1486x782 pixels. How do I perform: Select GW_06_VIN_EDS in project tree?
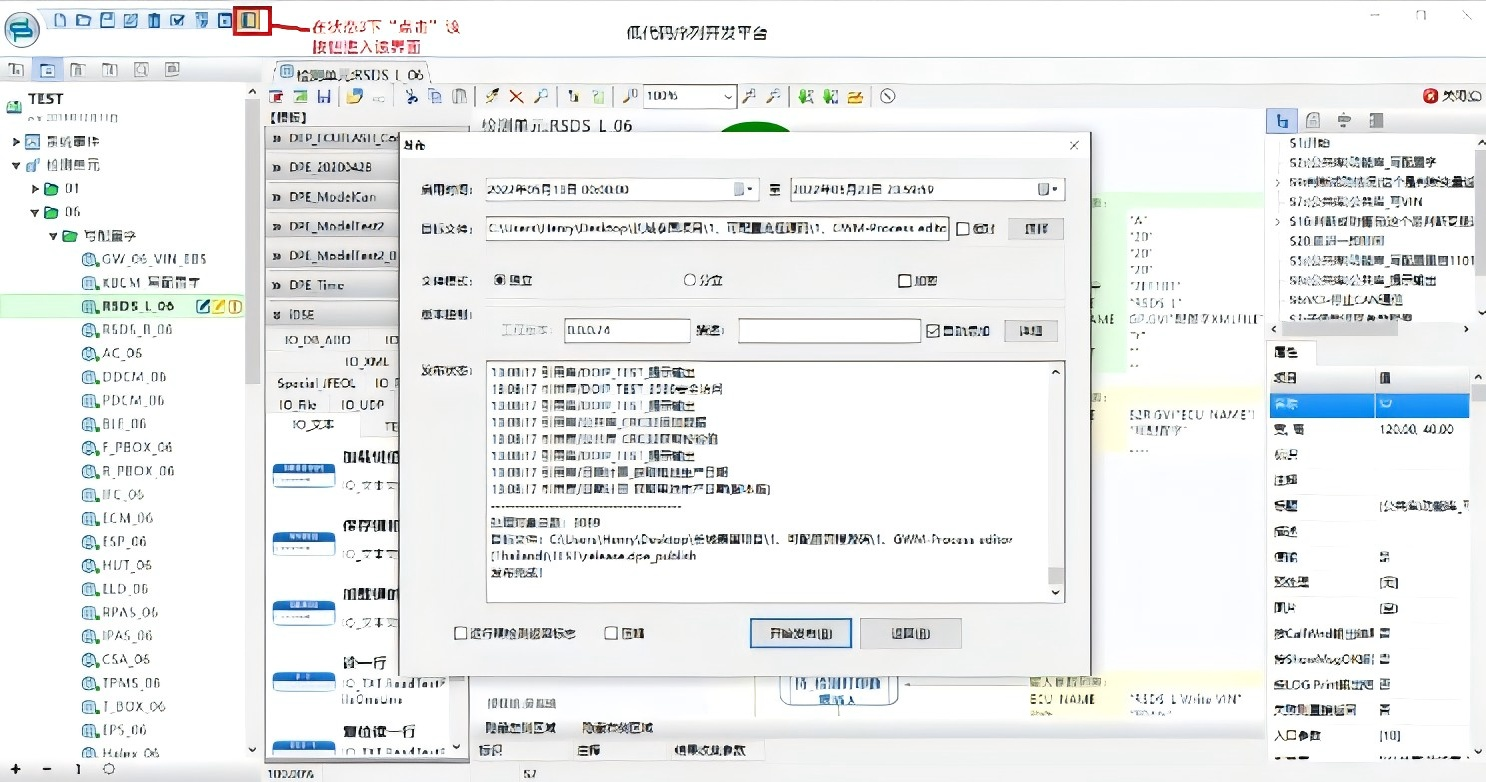(x=153, y=259)
